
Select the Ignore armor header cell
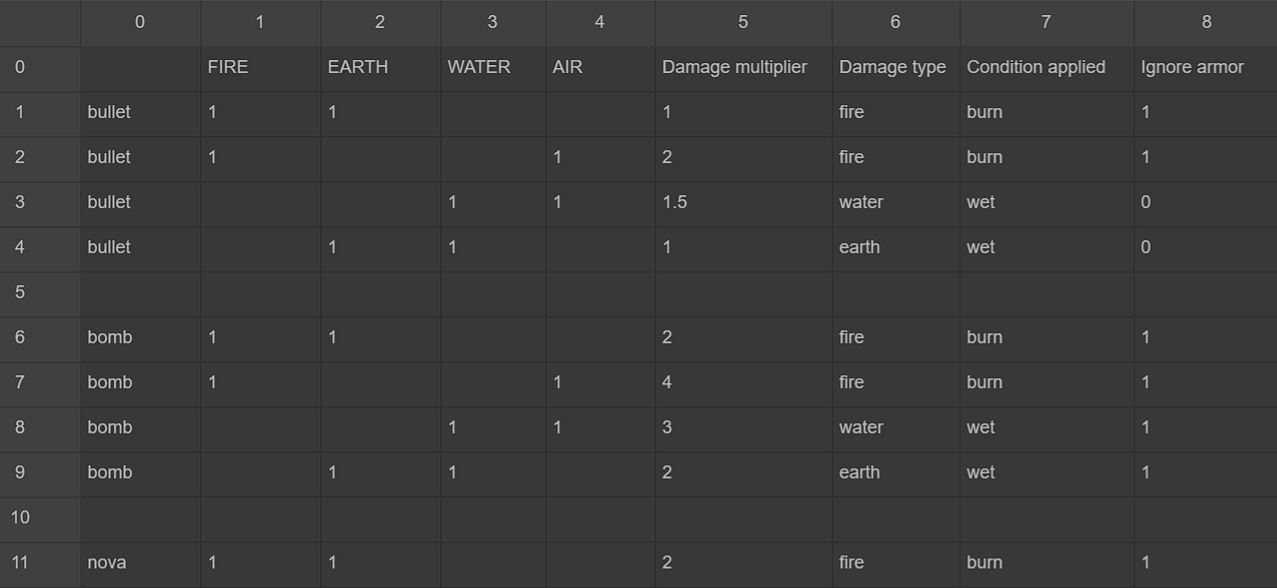[1205, 67]
